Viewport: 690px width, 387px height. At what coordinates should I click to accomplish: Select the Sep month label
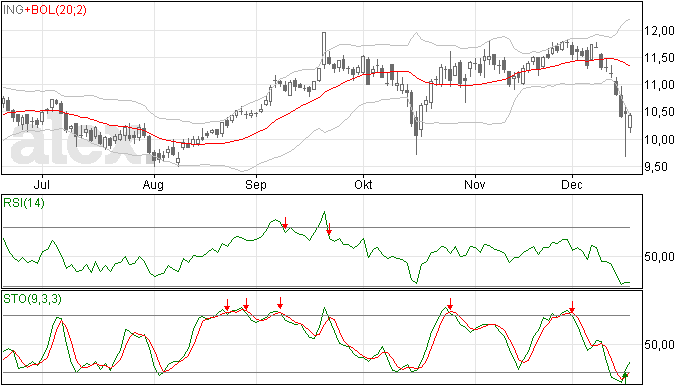coord(256,185)
